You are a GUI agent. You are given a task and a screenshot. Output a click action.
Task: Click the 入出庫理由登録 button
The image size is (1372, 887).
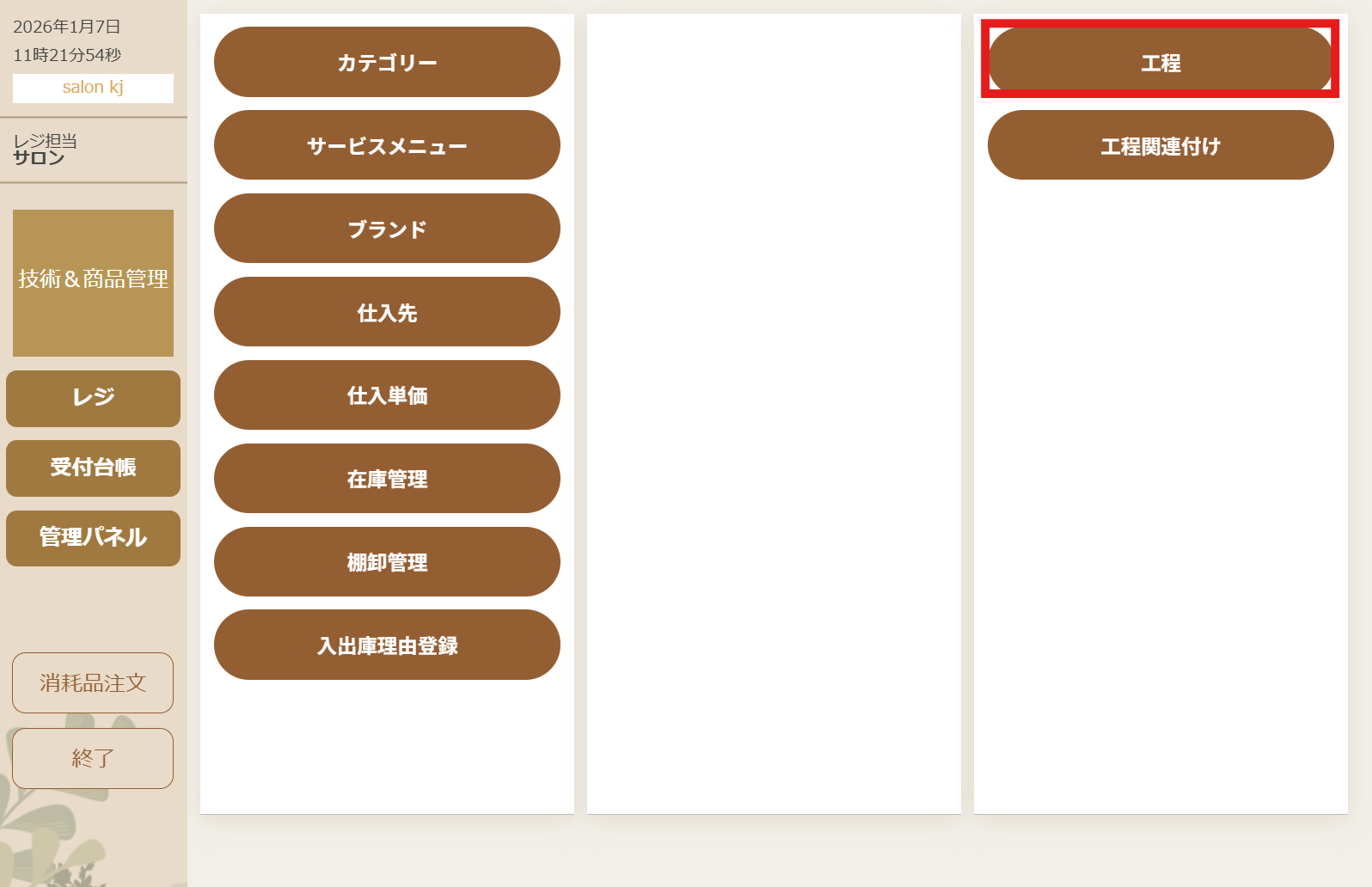(x=387, y=645)
